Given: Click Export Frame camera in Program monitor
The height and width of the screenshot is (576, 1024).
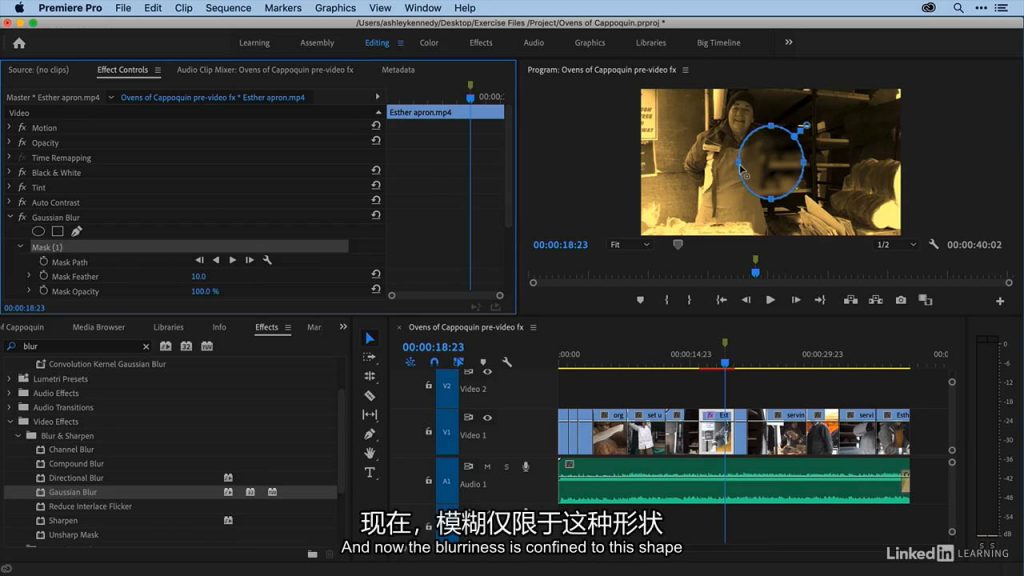Looking at the screenshot, I should 901,300.
